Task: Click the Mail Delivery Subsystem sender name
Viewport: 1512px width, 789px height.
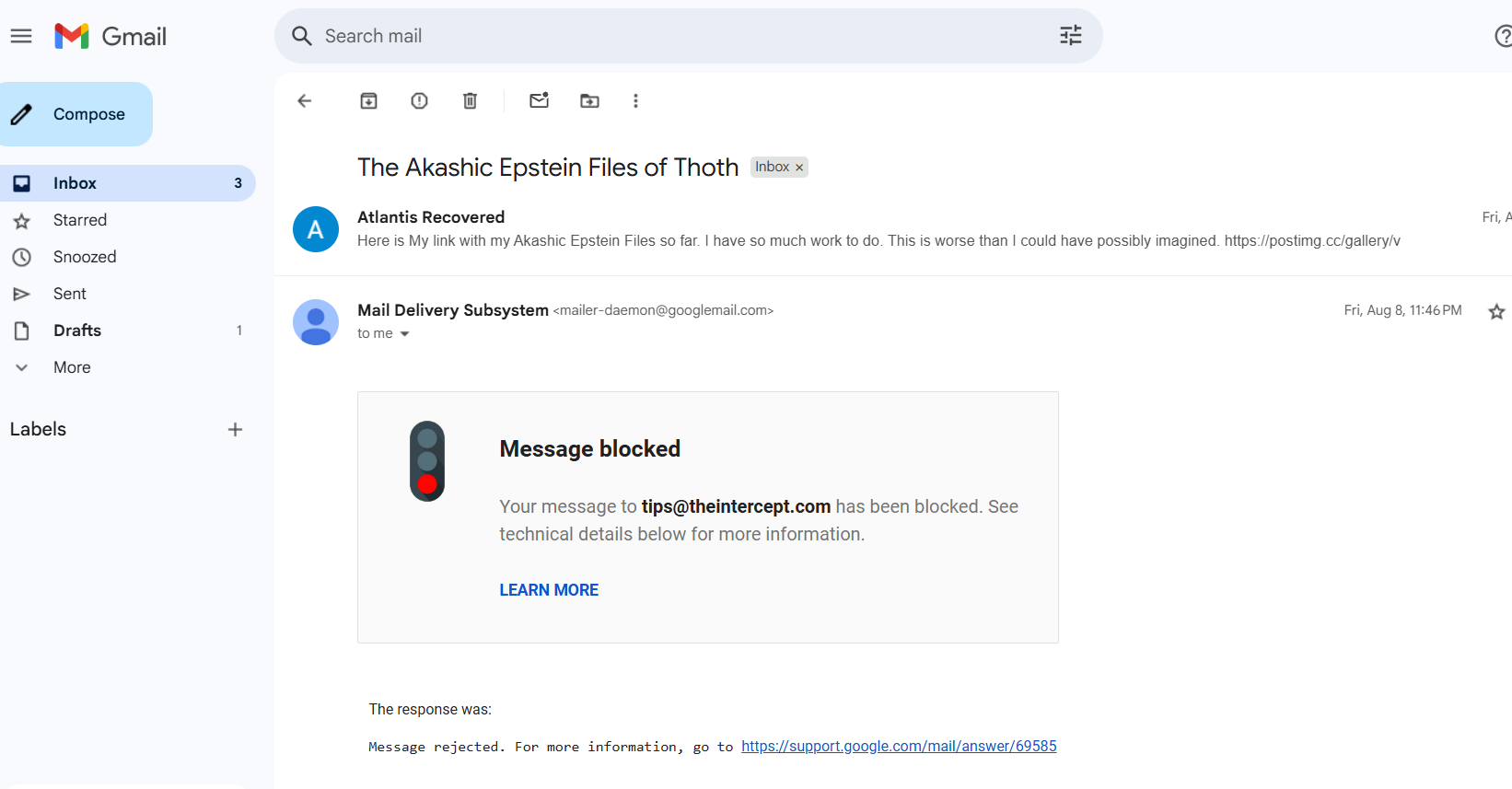Action: pyautogui.click(x=453, y=310)
